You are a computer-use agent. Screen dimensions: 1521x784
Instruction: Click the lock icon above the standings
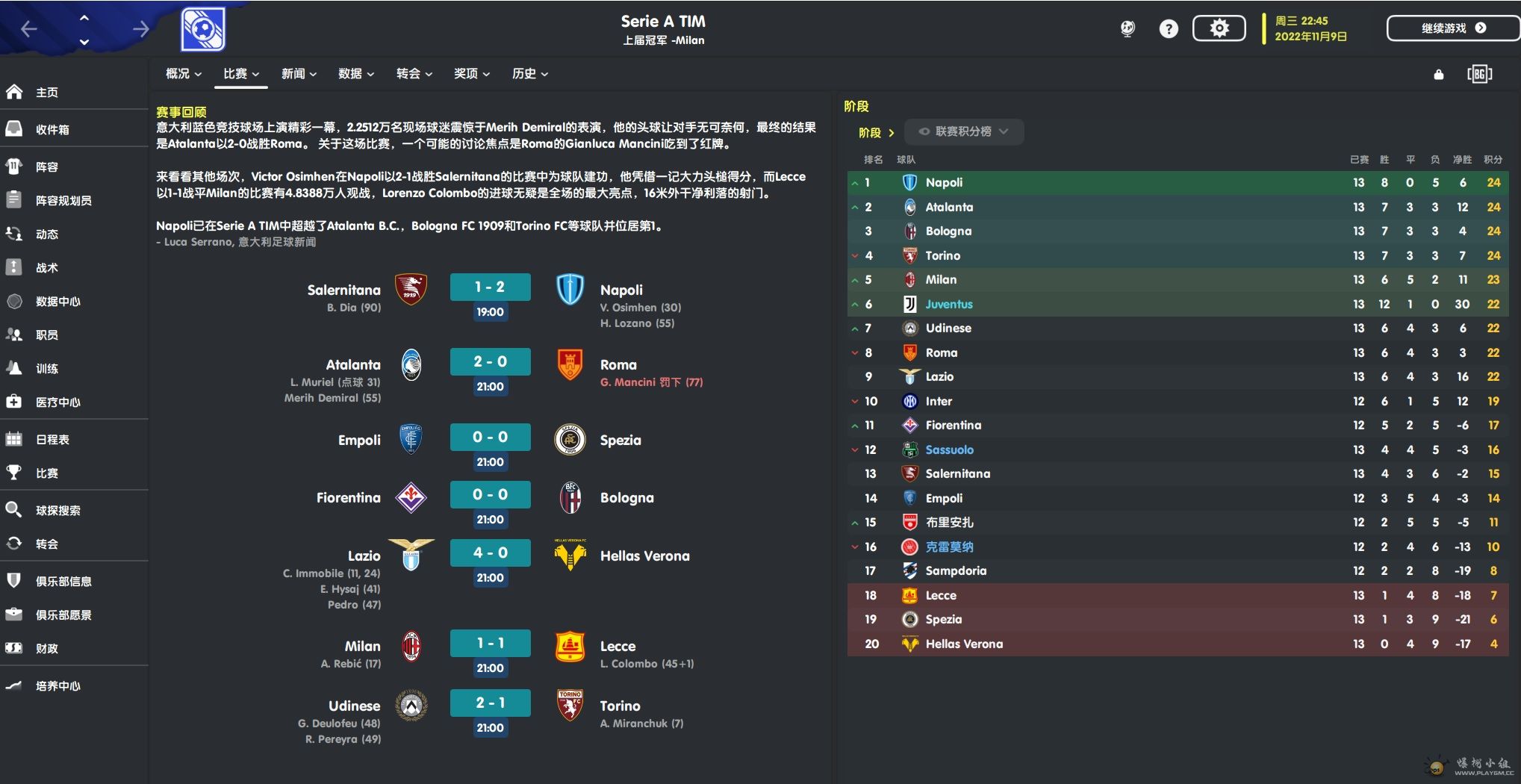click(x=1439, y=74)
